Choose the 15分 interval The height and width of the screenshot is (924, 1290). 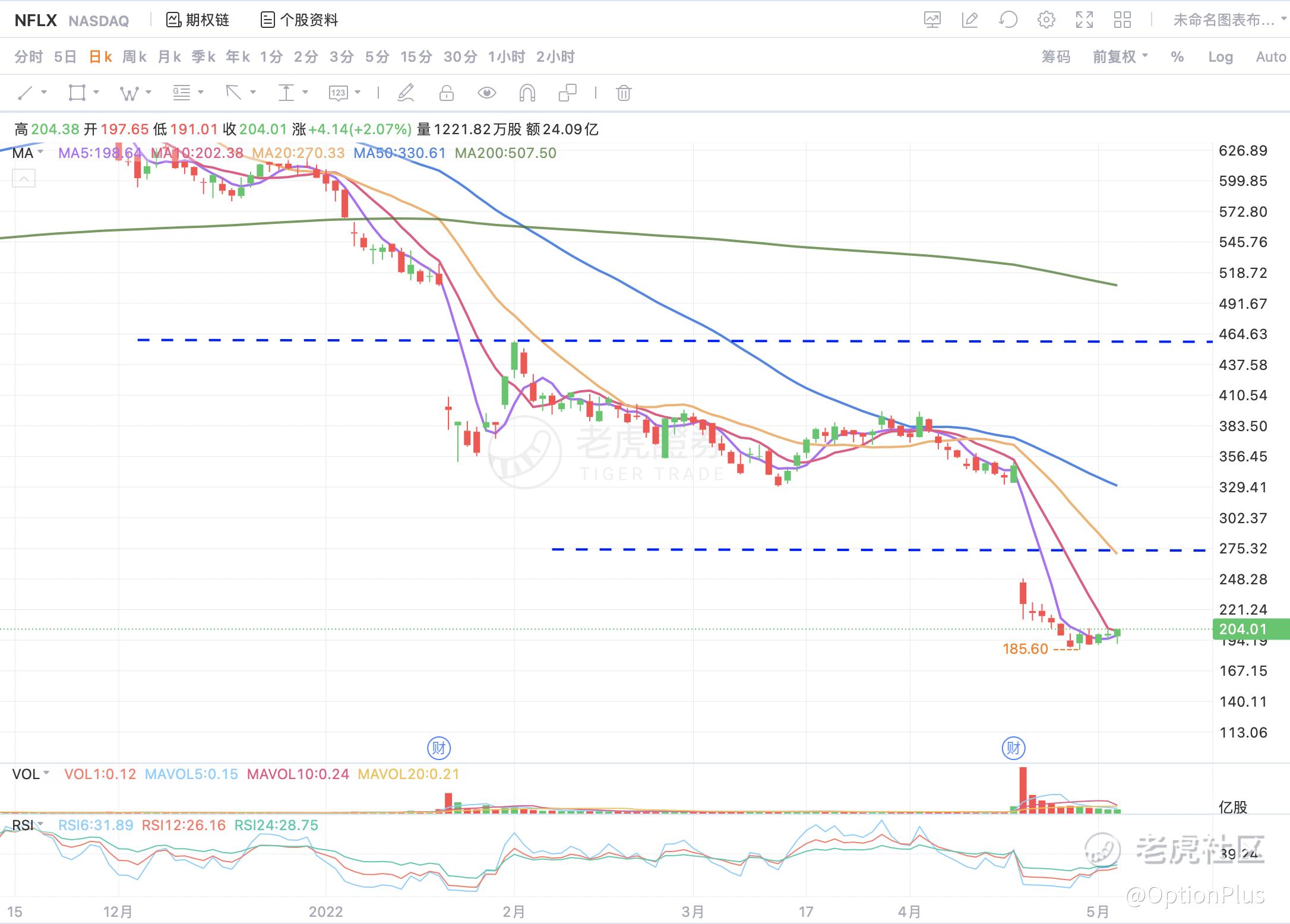[416, 57]
